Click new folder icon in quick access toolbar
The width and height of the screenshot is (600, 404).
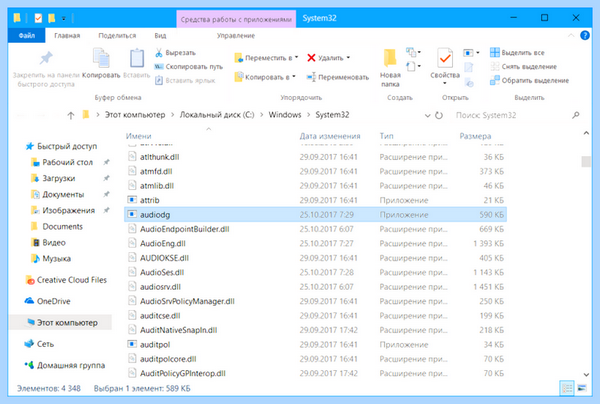tap(52, 18)
